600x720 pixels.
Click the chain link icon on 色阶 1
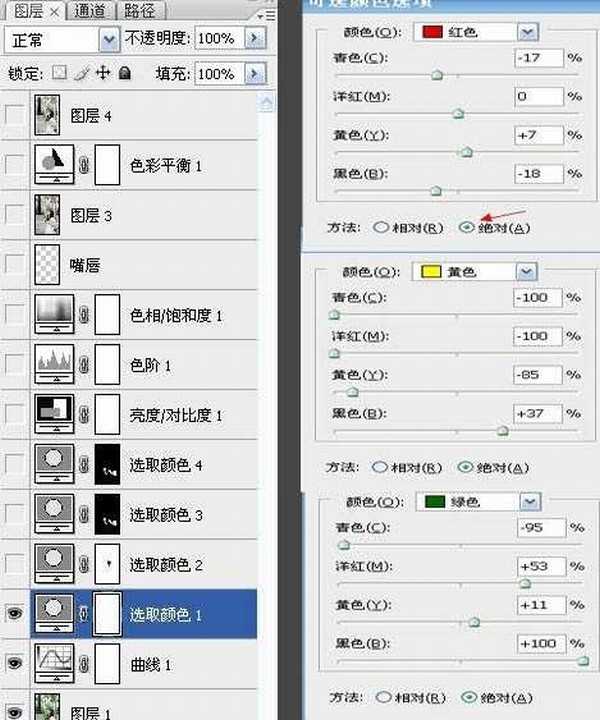pos(84,365)
